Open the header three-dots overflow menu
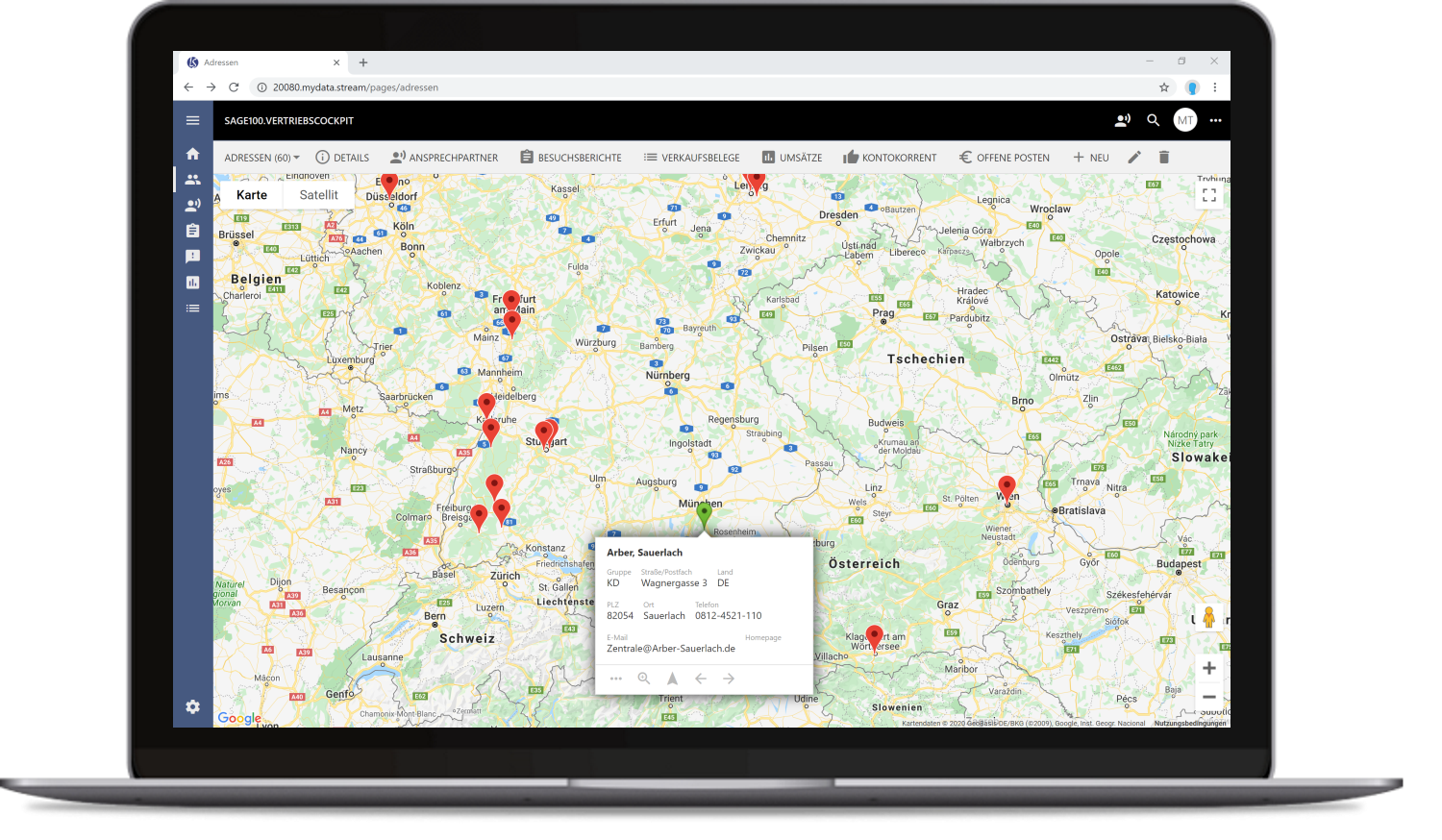1442x840 pixels. (x=1215, y=120)
